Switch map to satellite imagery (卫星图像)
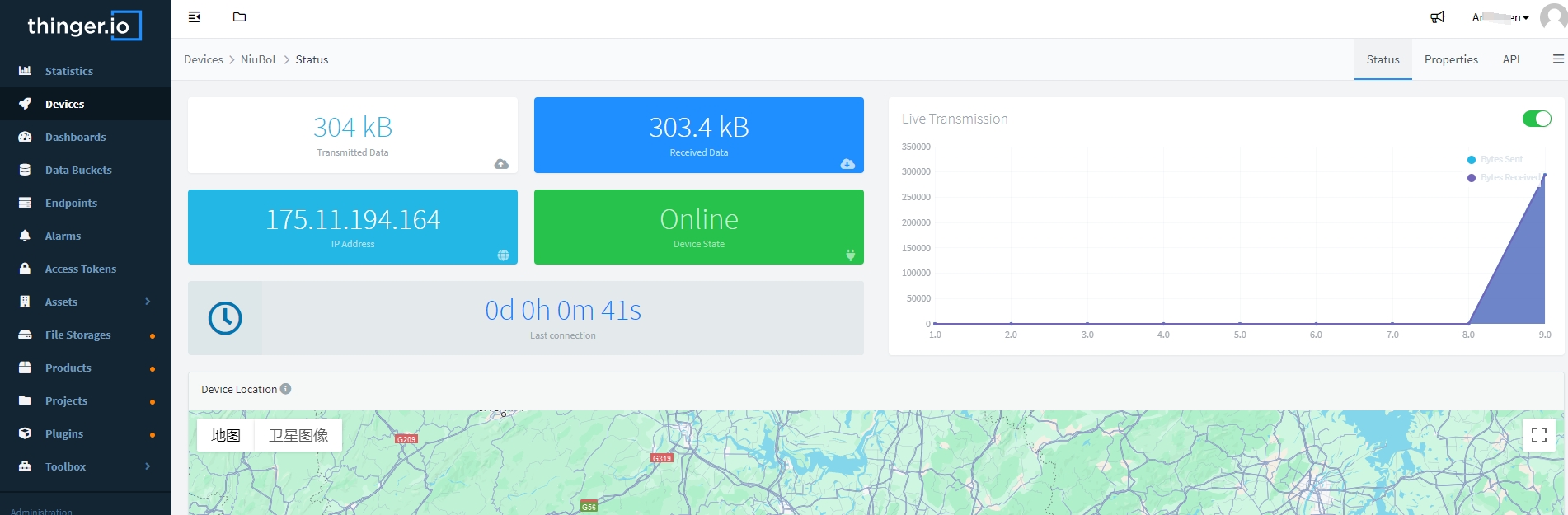 click(298, 435)
